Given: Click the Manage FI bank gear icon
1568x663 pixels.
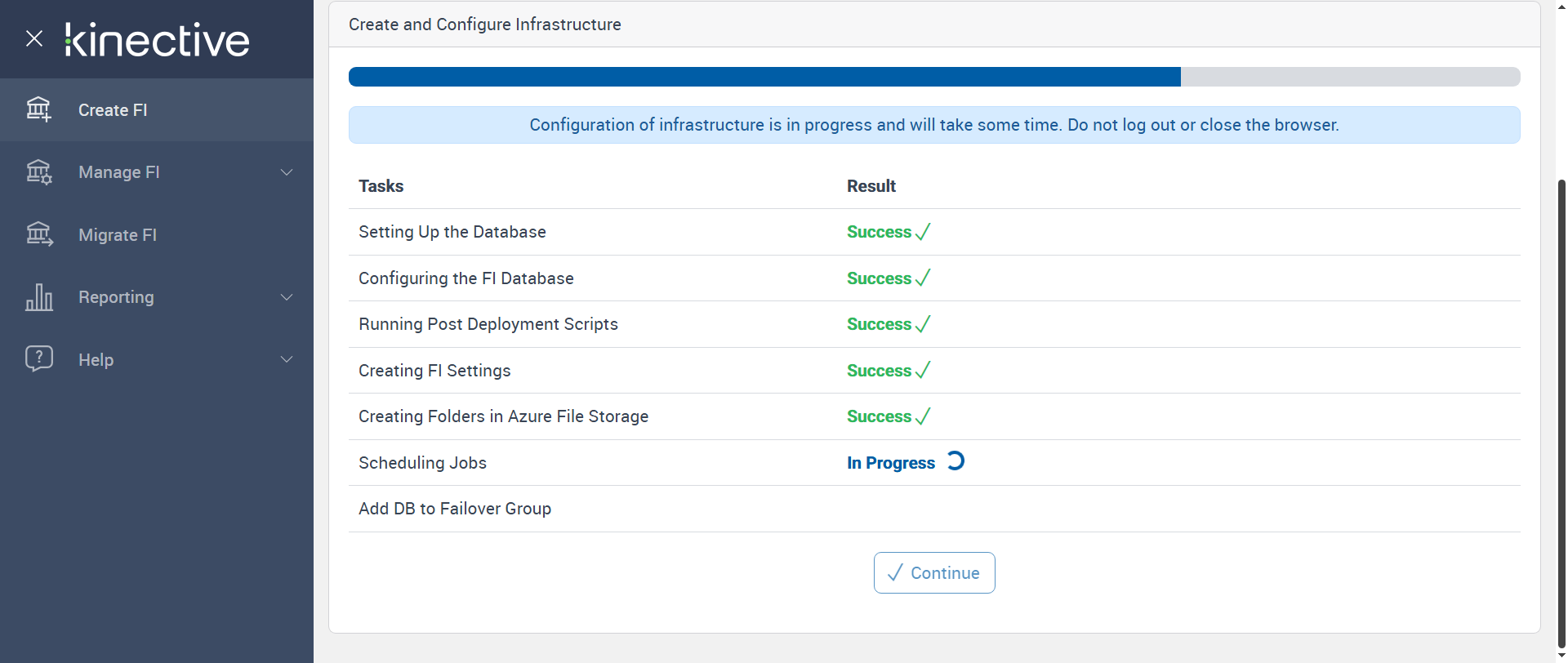Looking at the screenshot, I should click(38, 172).
